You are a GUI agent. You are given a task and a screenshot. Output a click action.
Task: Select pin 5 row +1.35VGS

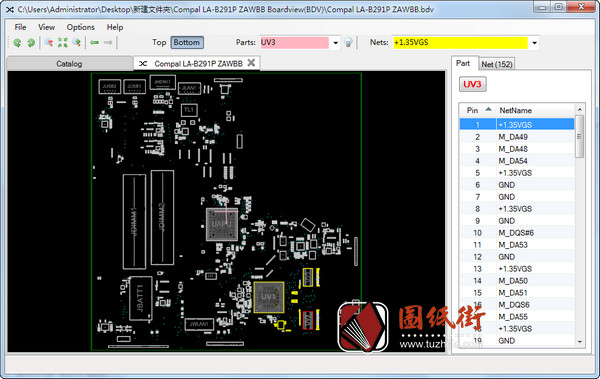click(x=517, y=173)
